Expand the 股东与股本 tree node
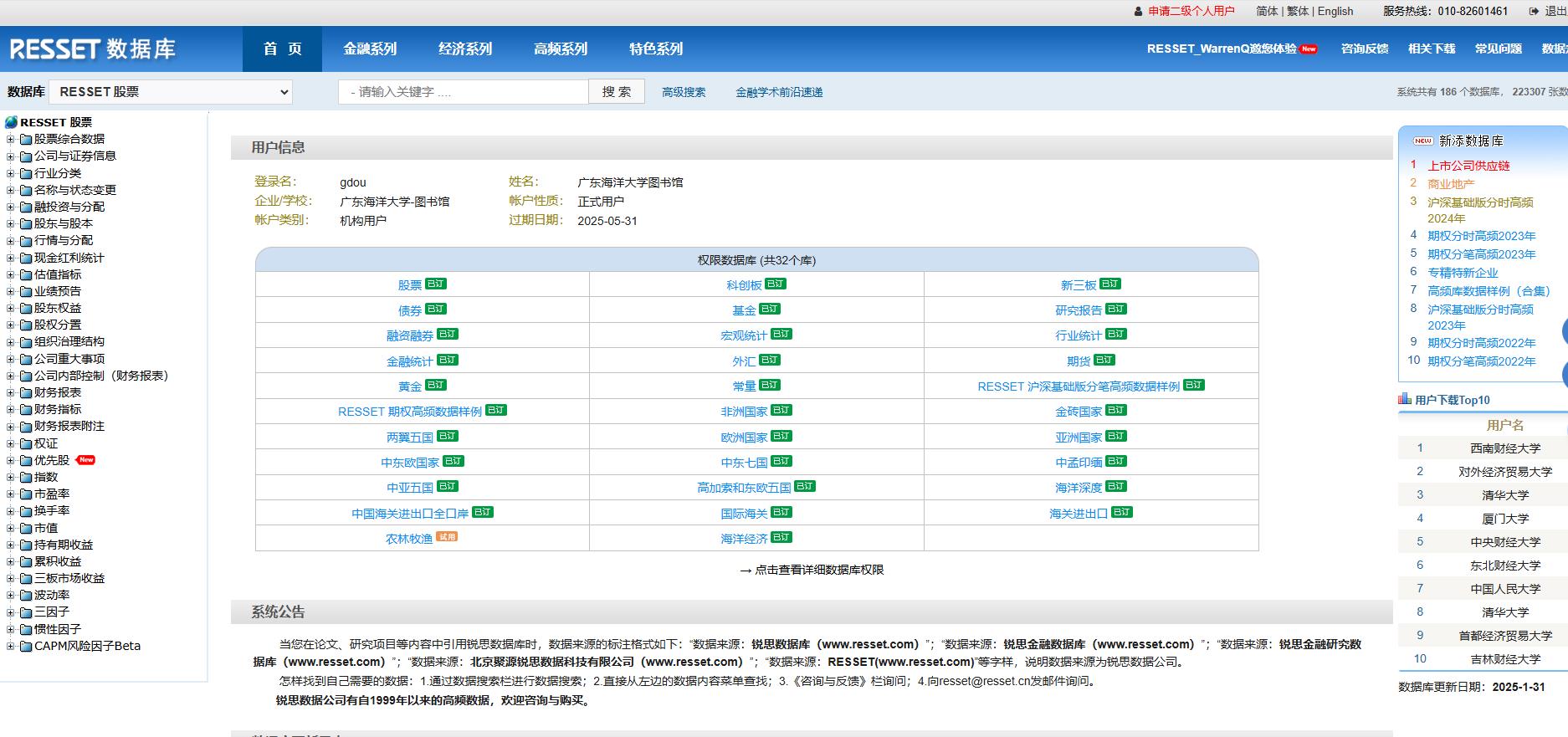This screenshot has width=1568, height=737. (x=10, y=223)
